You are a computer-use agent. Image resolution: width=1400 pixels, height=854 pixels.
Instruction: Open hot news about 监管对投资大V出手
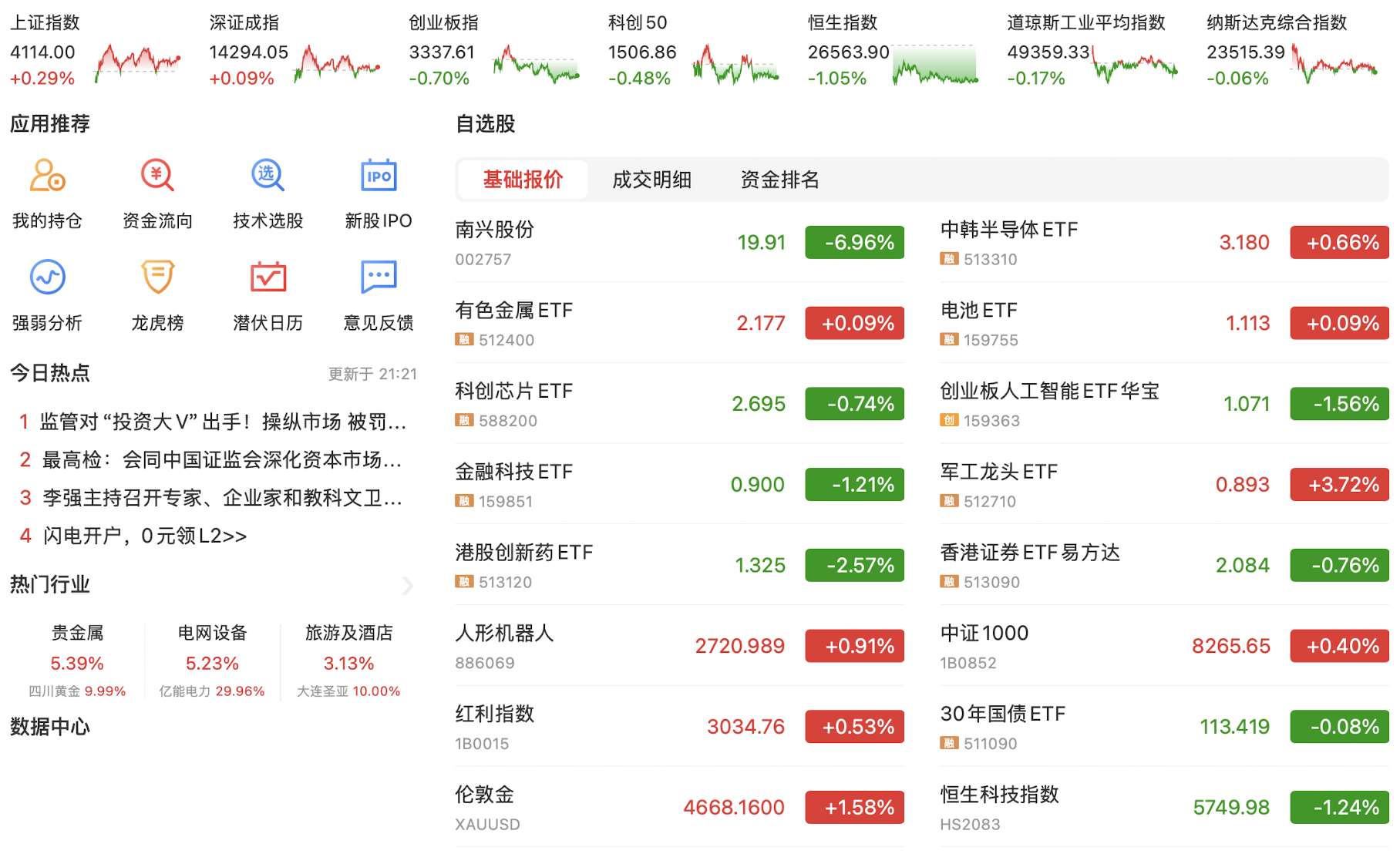tap(222, 422)
